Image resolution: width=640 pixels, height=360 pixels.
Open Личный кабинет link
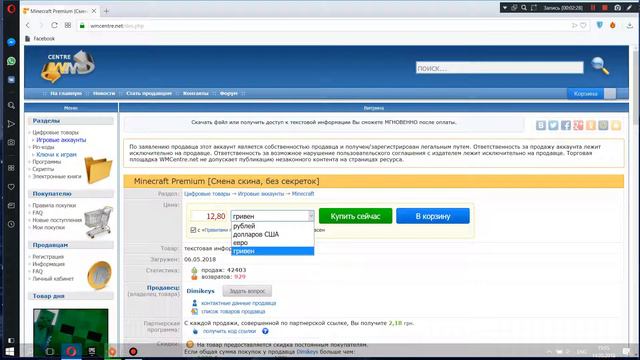click(53, 279)
